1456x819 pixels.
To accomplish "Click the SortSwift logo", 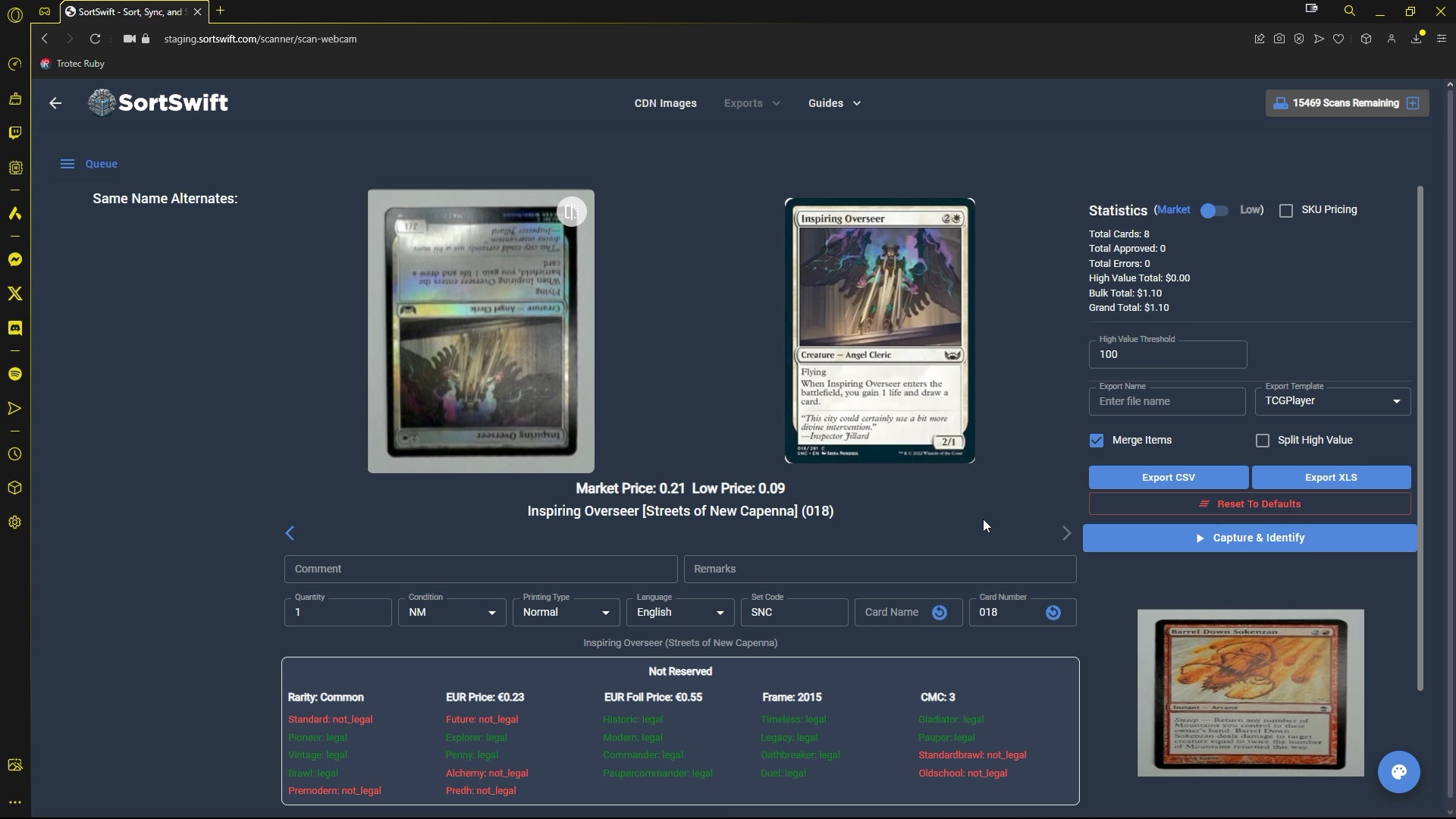I will 158,102.
